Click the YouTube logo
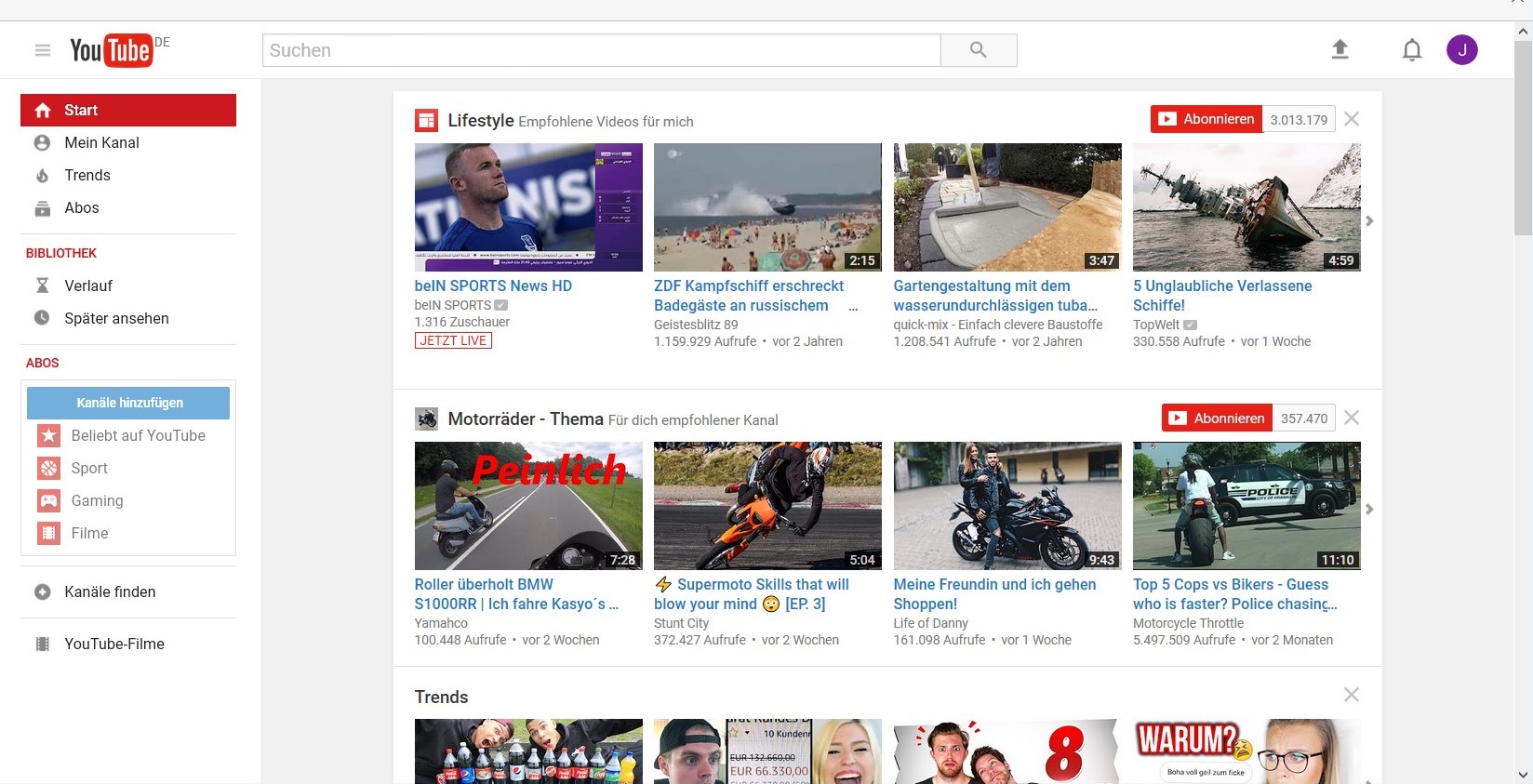Screen dimensions: 1533x784 click(112, 50)
